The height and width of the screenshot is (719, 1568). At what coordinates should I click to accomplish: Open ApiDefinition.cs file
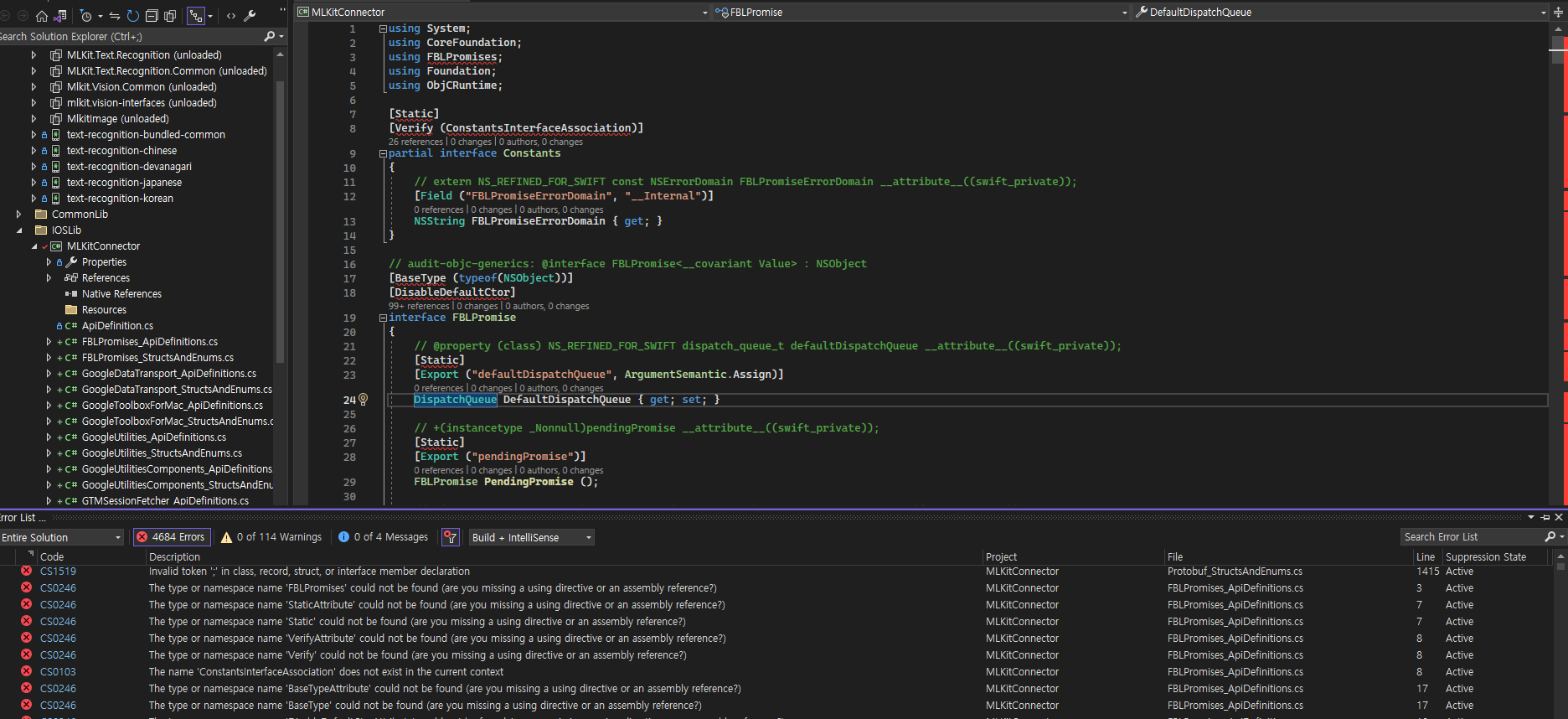click(117, 326)
